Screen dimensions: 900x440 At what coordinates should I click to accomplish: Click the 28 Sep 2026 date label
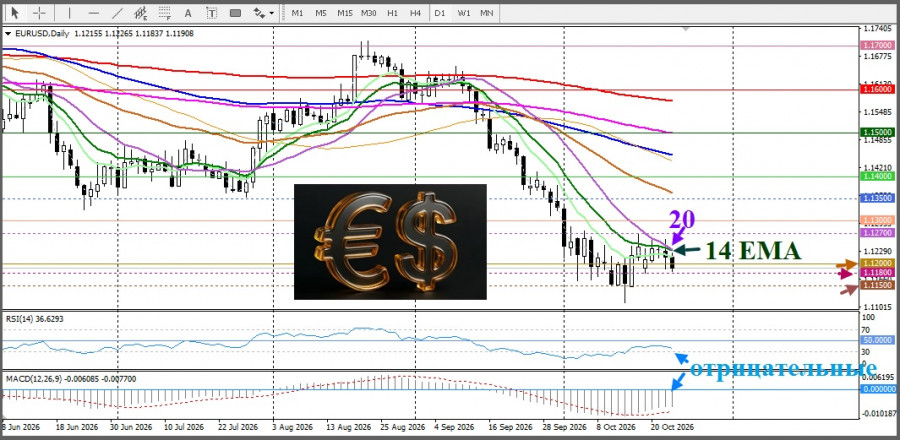point(562,427)
